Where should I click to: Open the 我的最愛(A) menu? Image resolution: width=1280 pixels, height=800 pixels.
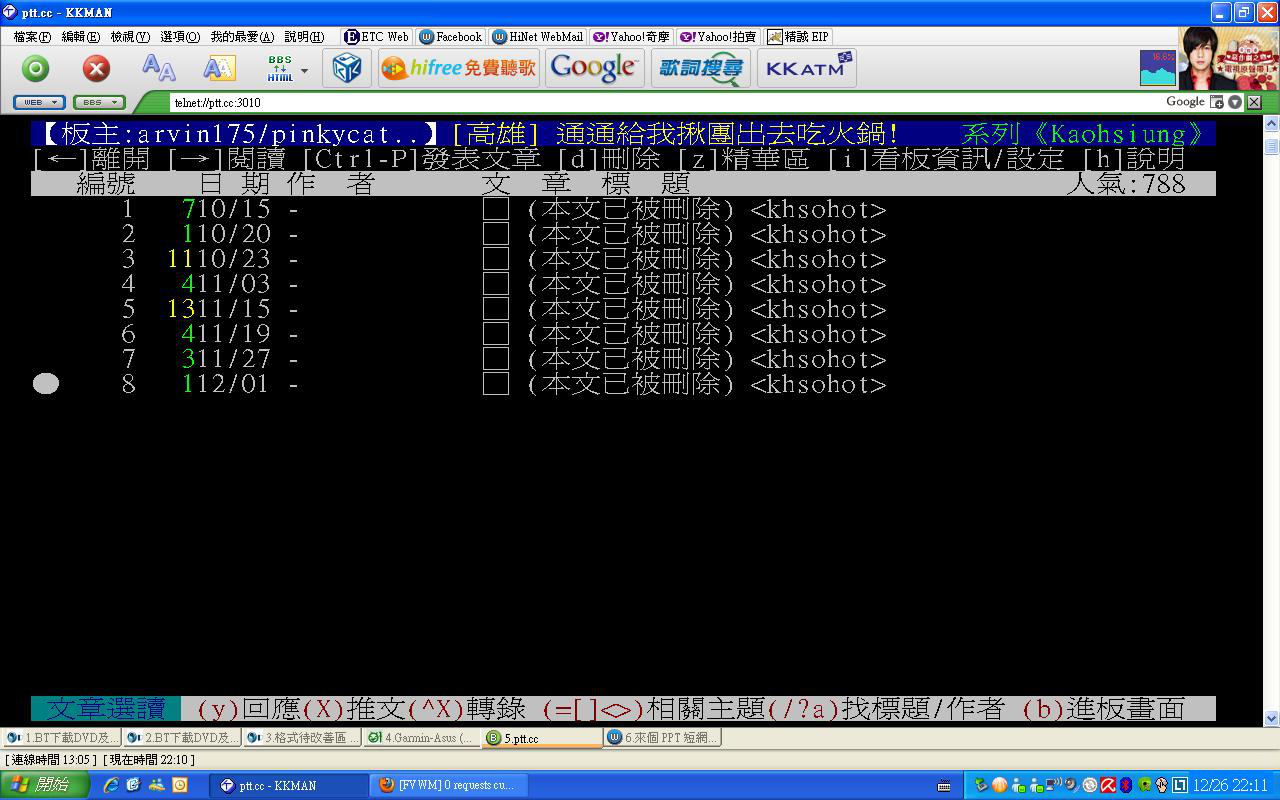[242, 37]
